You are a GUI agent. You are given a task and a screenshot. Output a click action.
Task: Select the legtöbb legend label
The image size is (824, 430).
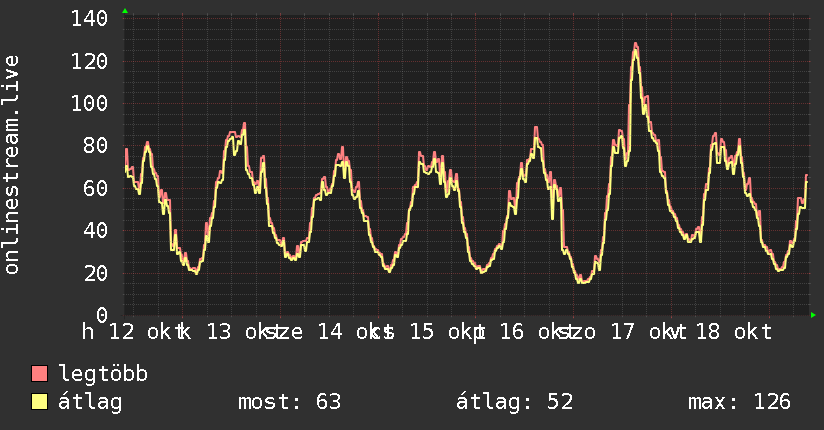click(x=103, y=374)
